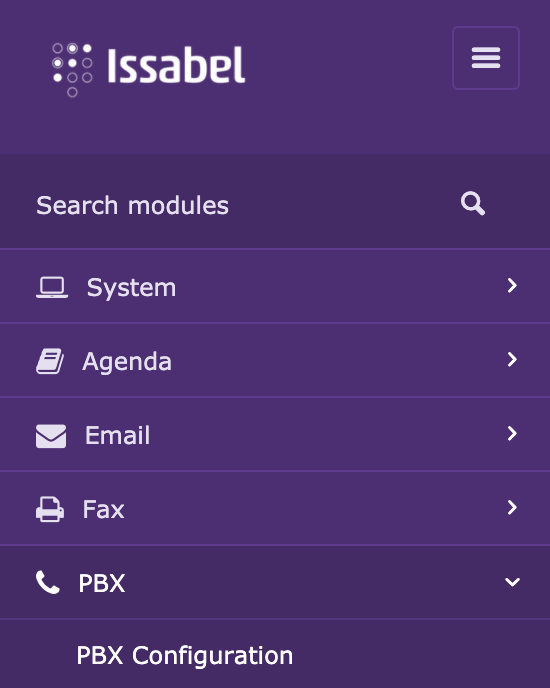Screen dimensions: 550x688
Task: Click the Fax printer icon
Action: (50, 509)
